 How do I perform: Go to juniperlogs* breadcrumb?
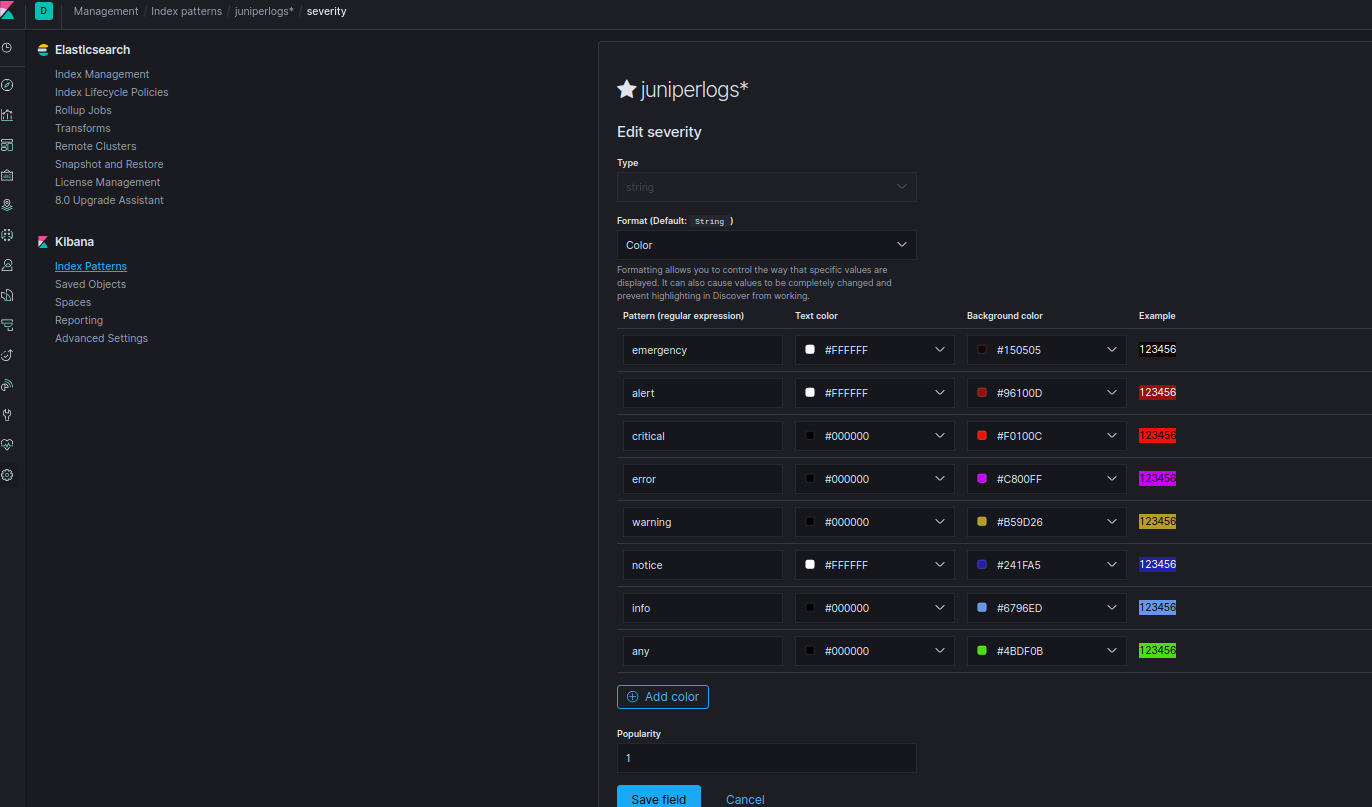tap(264, 11)
